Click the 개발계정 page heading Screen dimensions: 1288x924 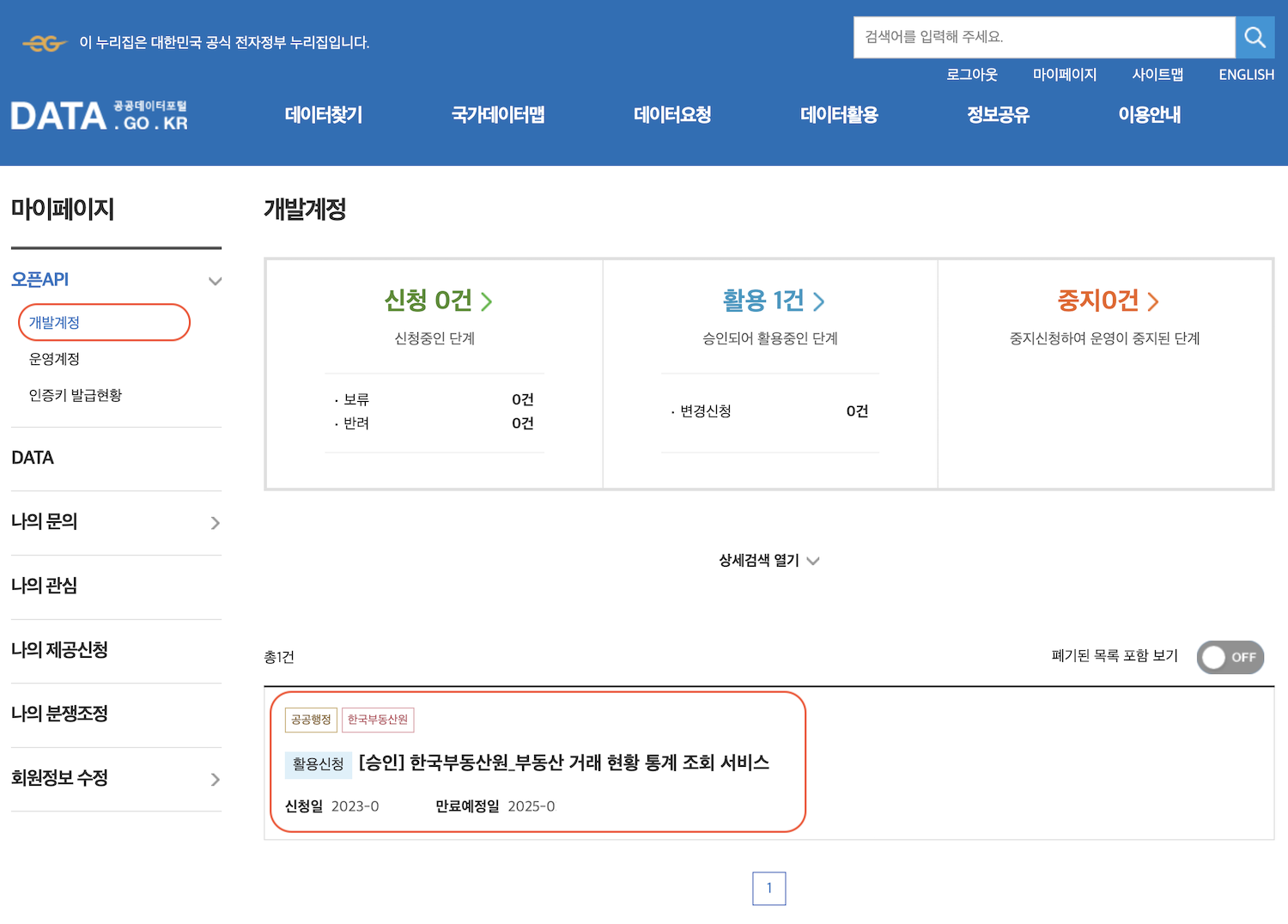tap(305, 209)
